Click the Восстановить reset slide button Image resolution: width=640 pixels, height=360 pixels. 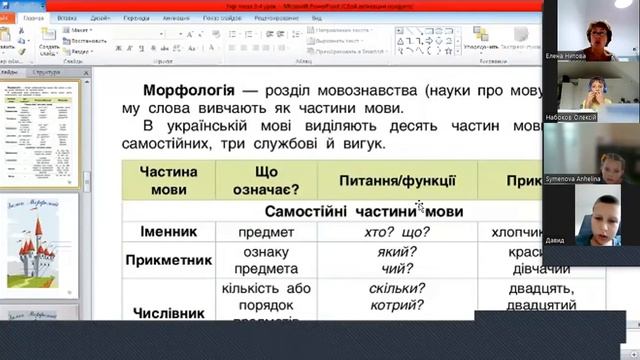pos(84,41)
